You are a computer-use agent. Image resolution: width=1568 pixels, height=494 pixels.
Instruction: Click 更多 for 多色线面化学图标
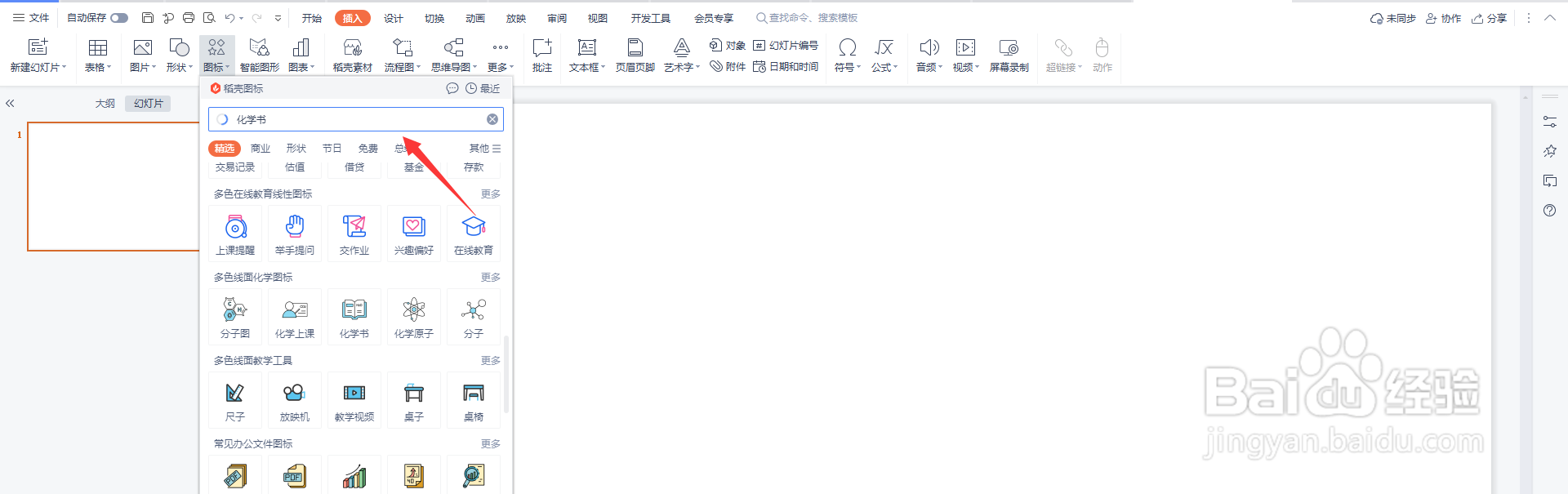491,278
